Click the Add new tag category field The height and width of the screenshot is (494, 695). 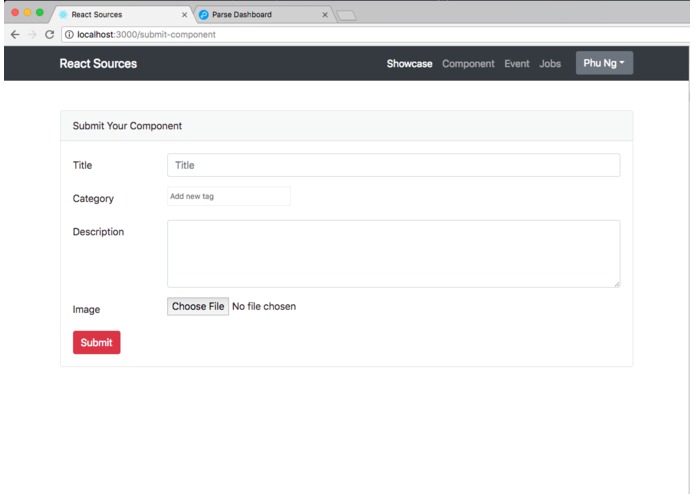(x=229, y=196)
